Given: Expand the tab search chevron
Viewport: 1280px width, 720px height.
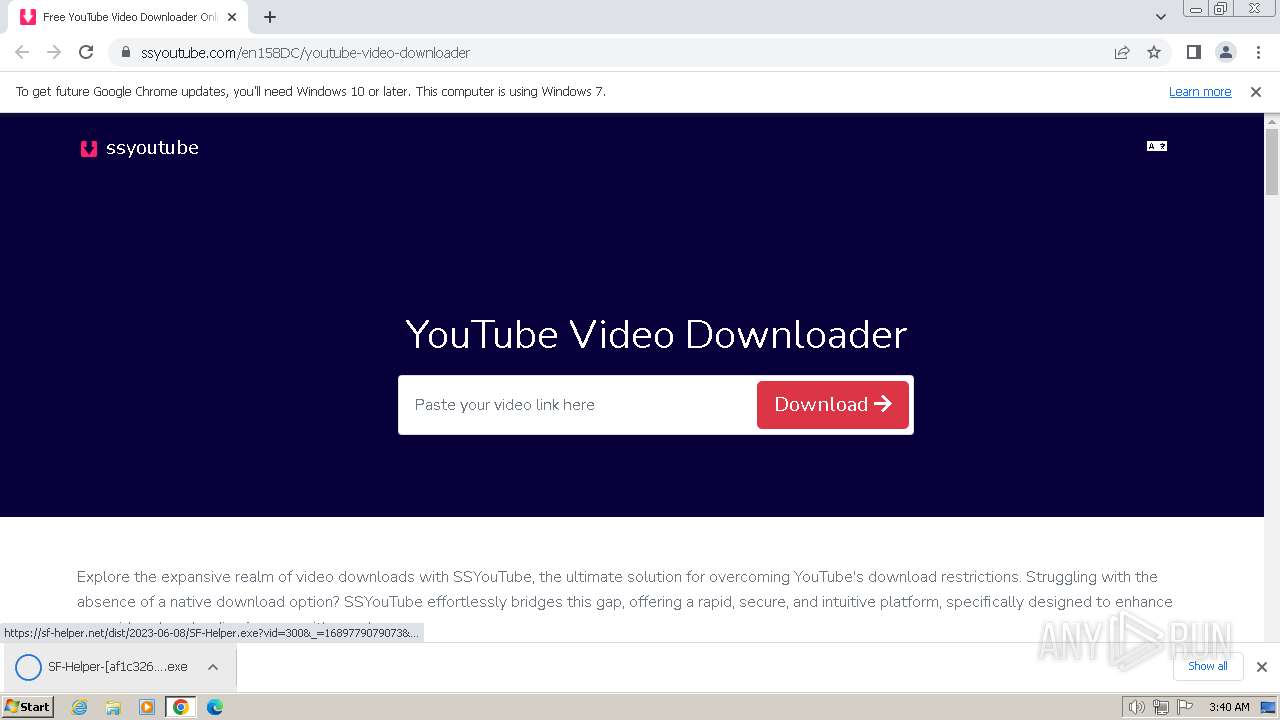Looking at the screenshot, I should click(x=1161, y=17).
